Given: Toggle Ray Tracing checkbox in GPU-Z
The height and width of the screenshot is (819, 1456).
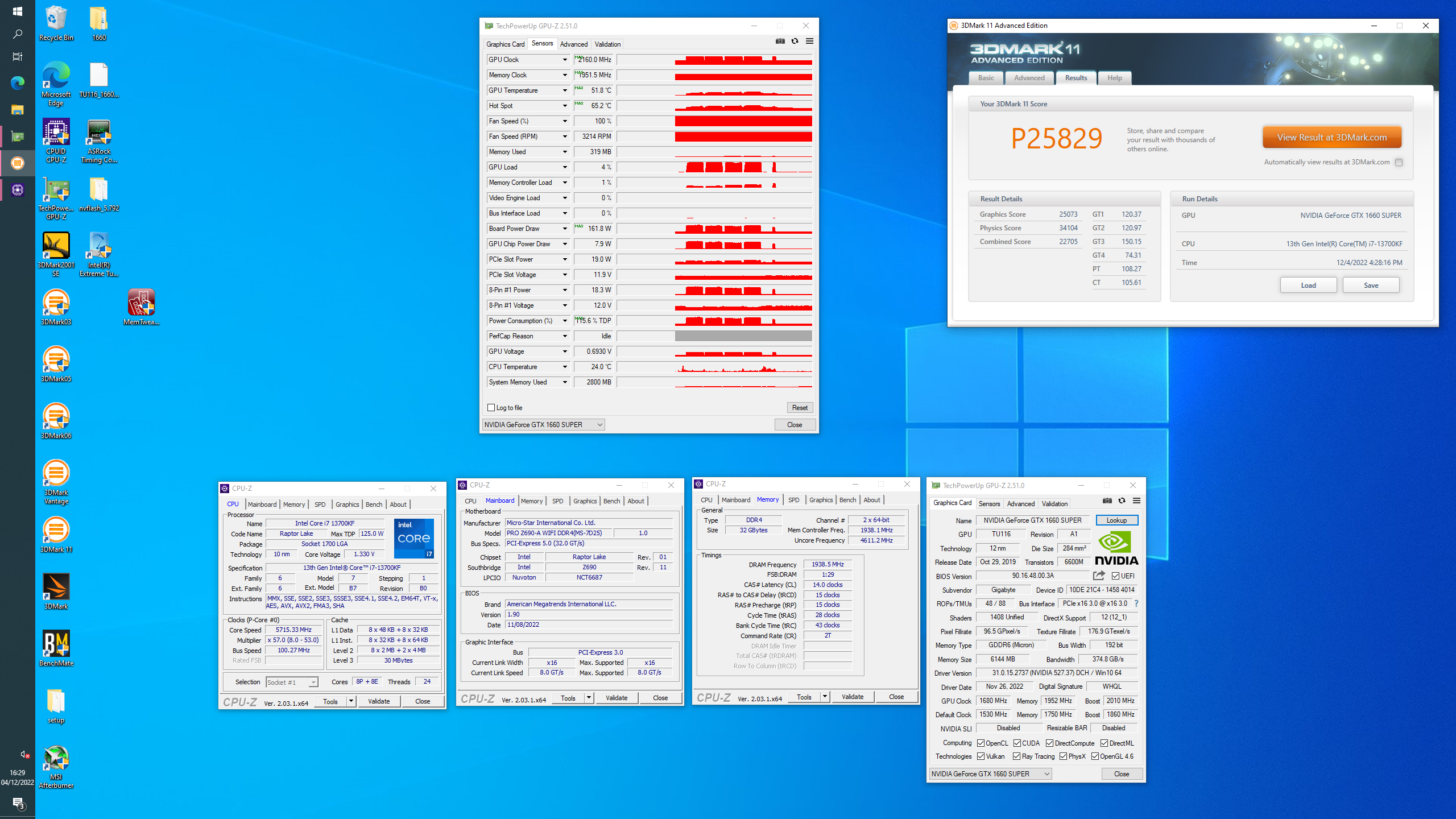Looking at the screenshot, I should coord(1017,756).
